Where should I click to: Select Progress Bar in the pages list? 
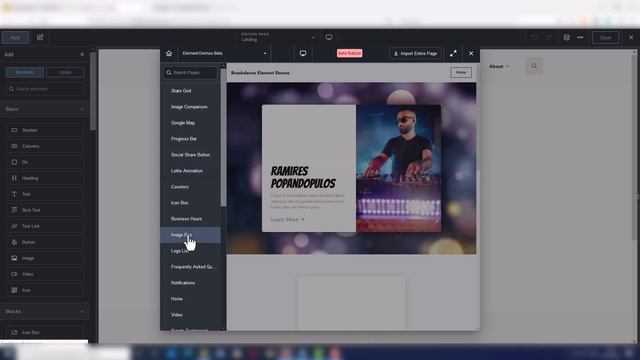(190, 139)
